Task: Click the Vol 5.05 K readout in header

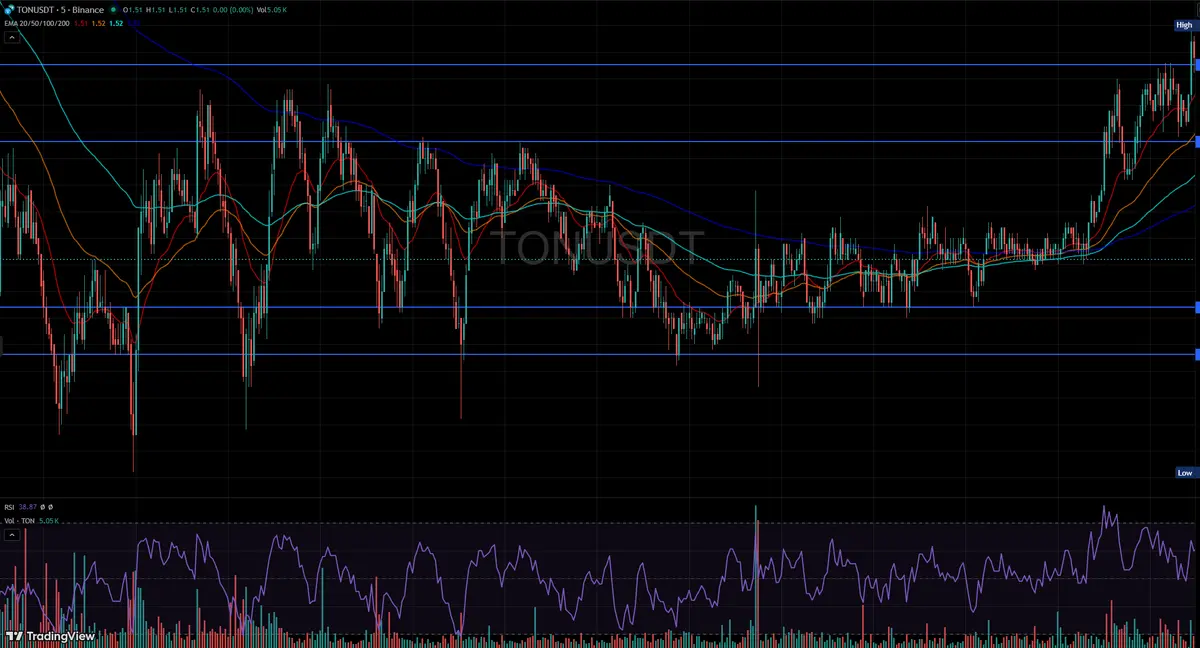Action: coord(272,10)
